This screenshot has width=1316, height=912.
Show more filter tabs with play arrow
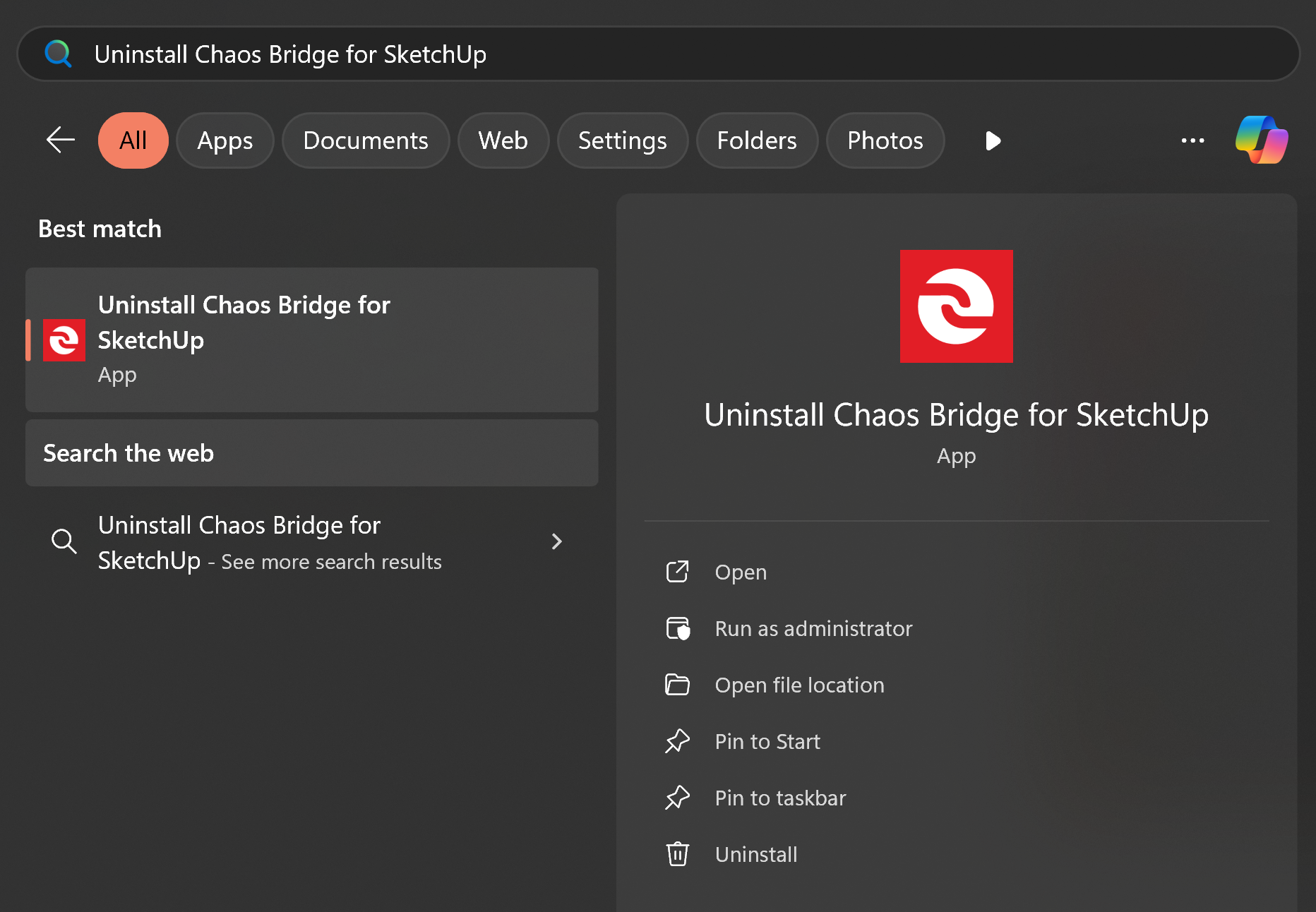(993, 140)
